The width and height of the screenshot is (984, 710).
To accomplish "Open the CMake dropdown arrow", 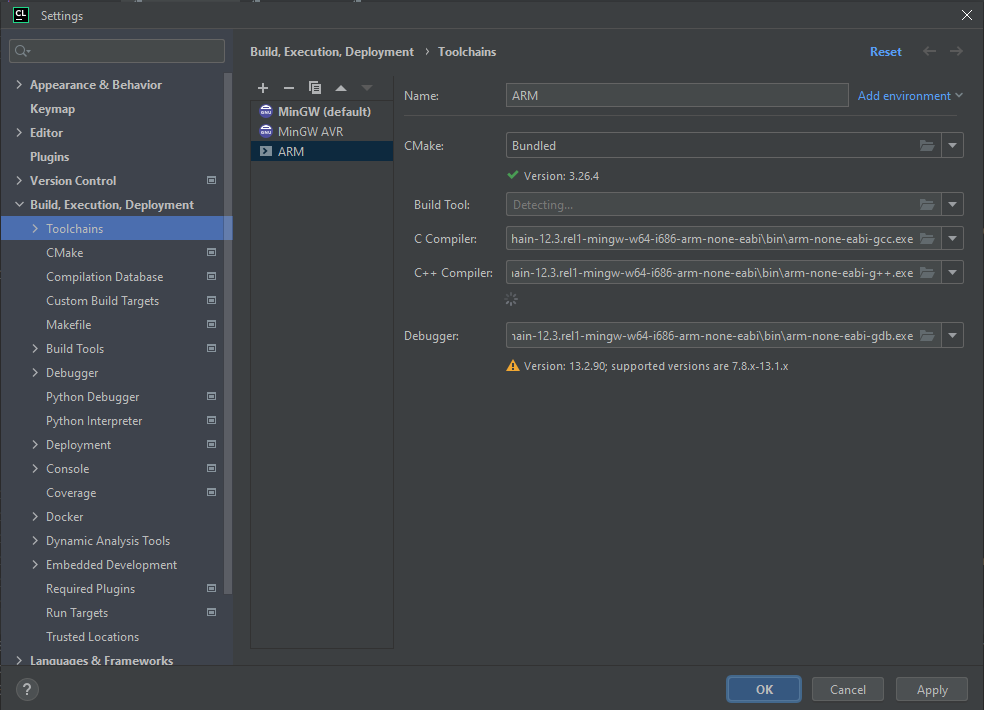I will pyautogui.click(x=952, y=146).
